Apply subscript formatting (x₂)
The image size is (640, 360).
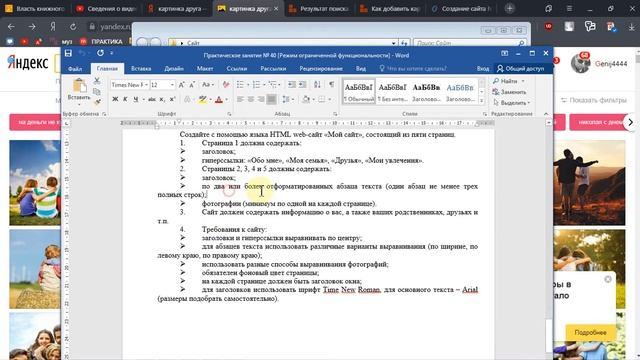(x=162, y=99)
